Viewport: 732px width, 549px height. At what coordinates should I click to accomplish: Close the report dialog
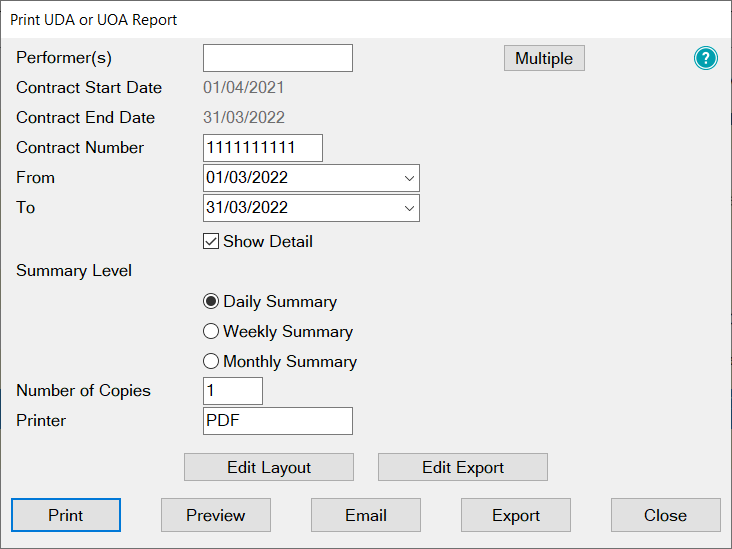(666, 515)
